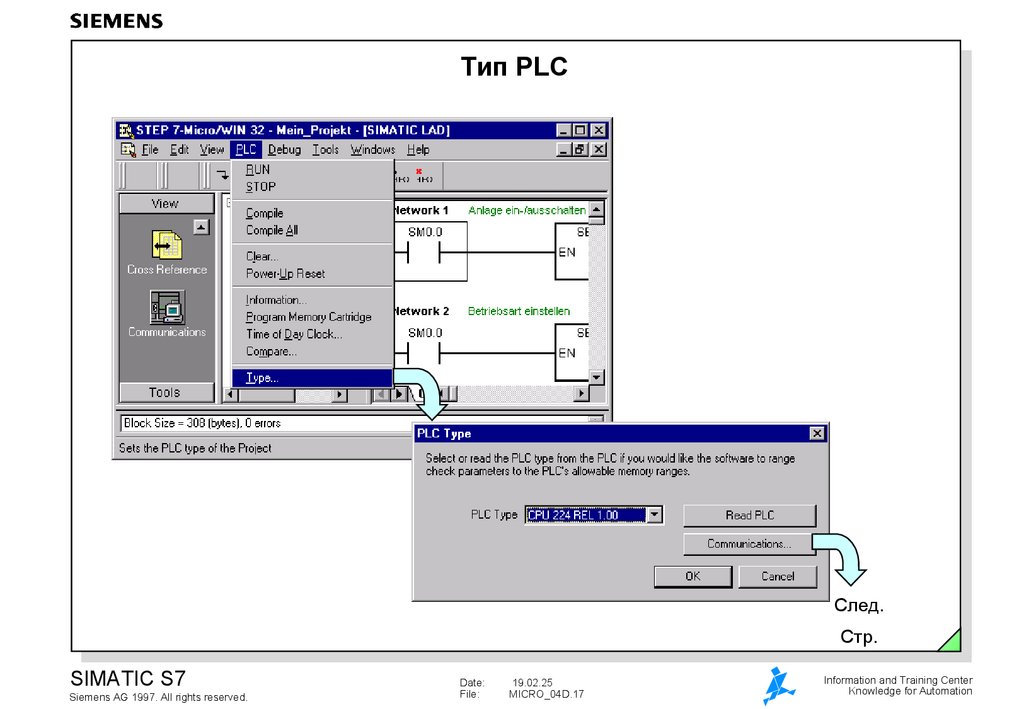
Task: Click the Anlage ein-/ausschalten comment
Action: [x=526, y=210]
